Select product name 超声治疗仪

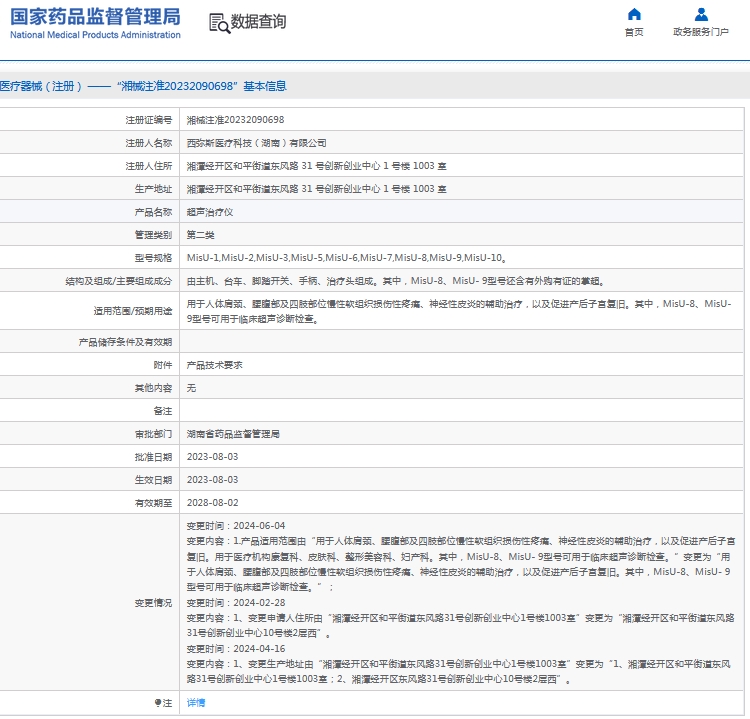[210, 212]
